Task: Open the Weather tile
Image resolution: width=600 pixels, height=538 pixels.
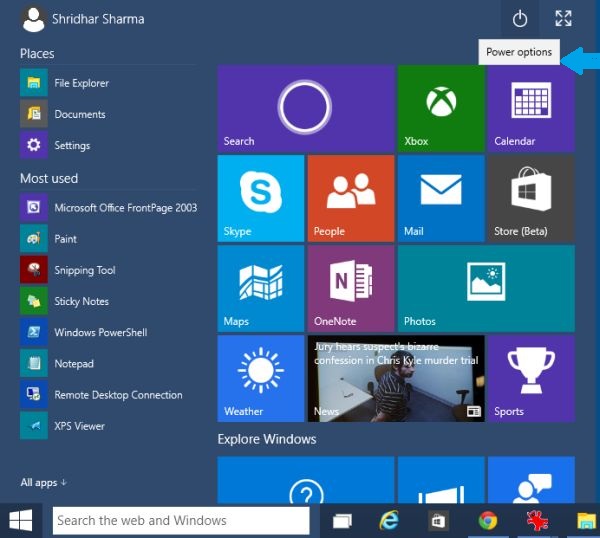Action: (261, 378)
